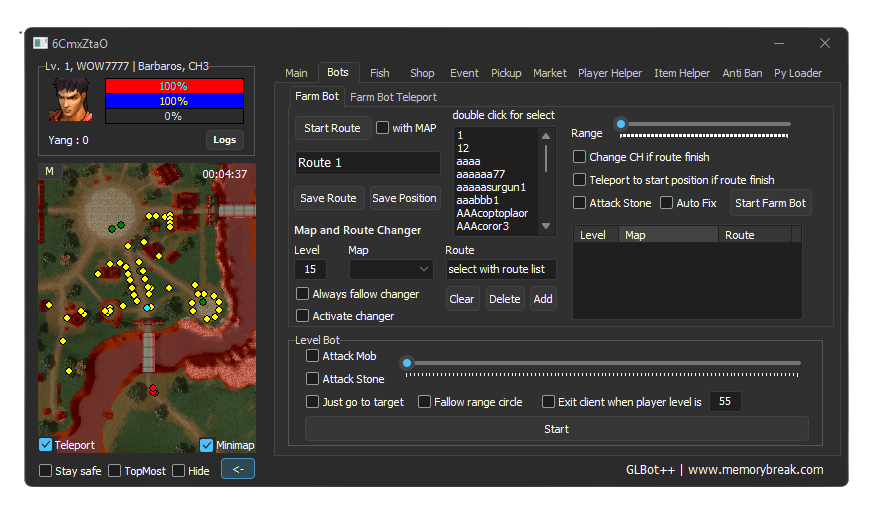This screenshot has width=879, height=508.
Task: Open the Player Helper tab
Action: (x=610, y=73)
